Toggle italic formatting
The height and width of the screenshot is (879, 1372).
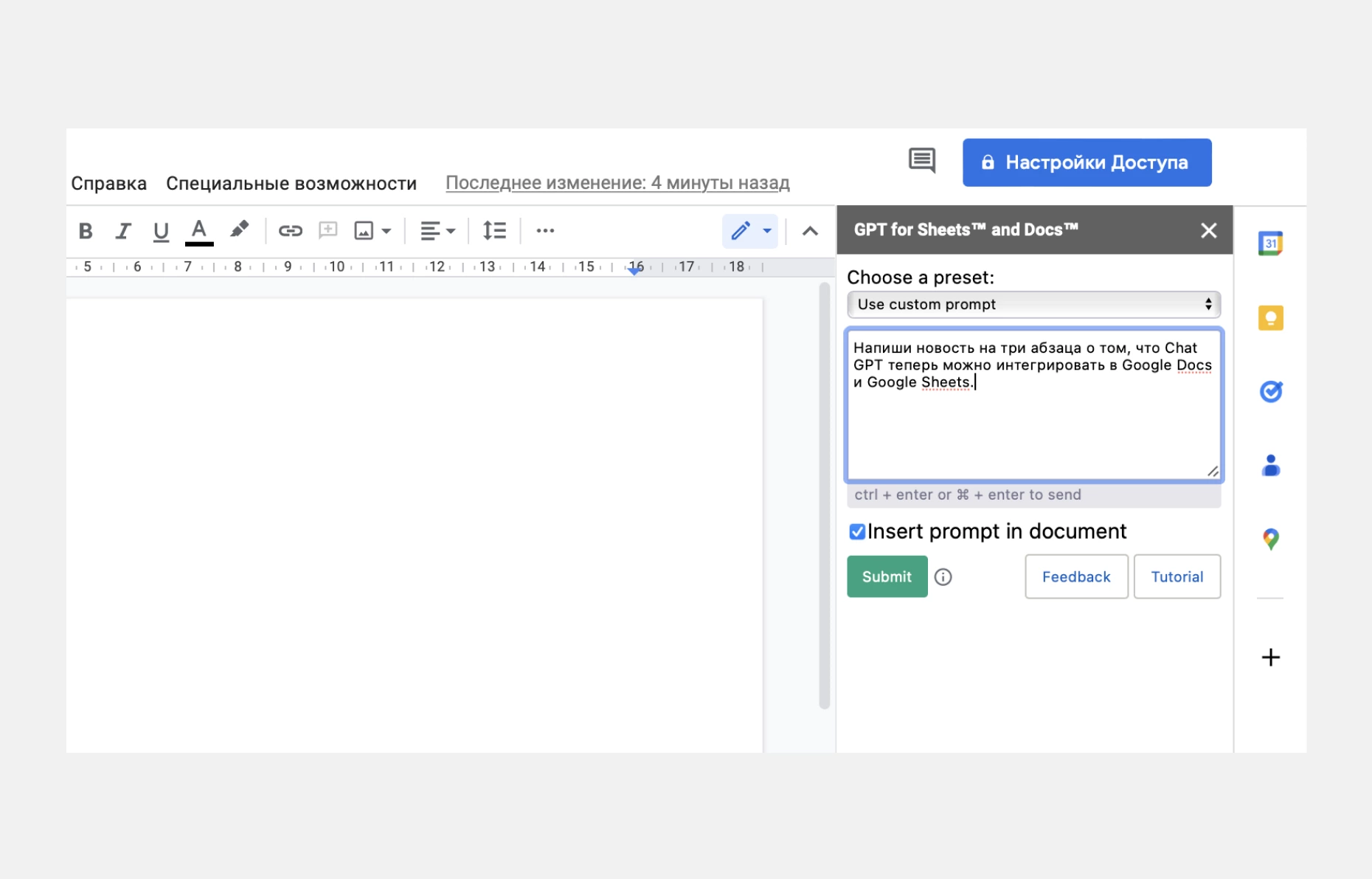click(x=123, y=231)
